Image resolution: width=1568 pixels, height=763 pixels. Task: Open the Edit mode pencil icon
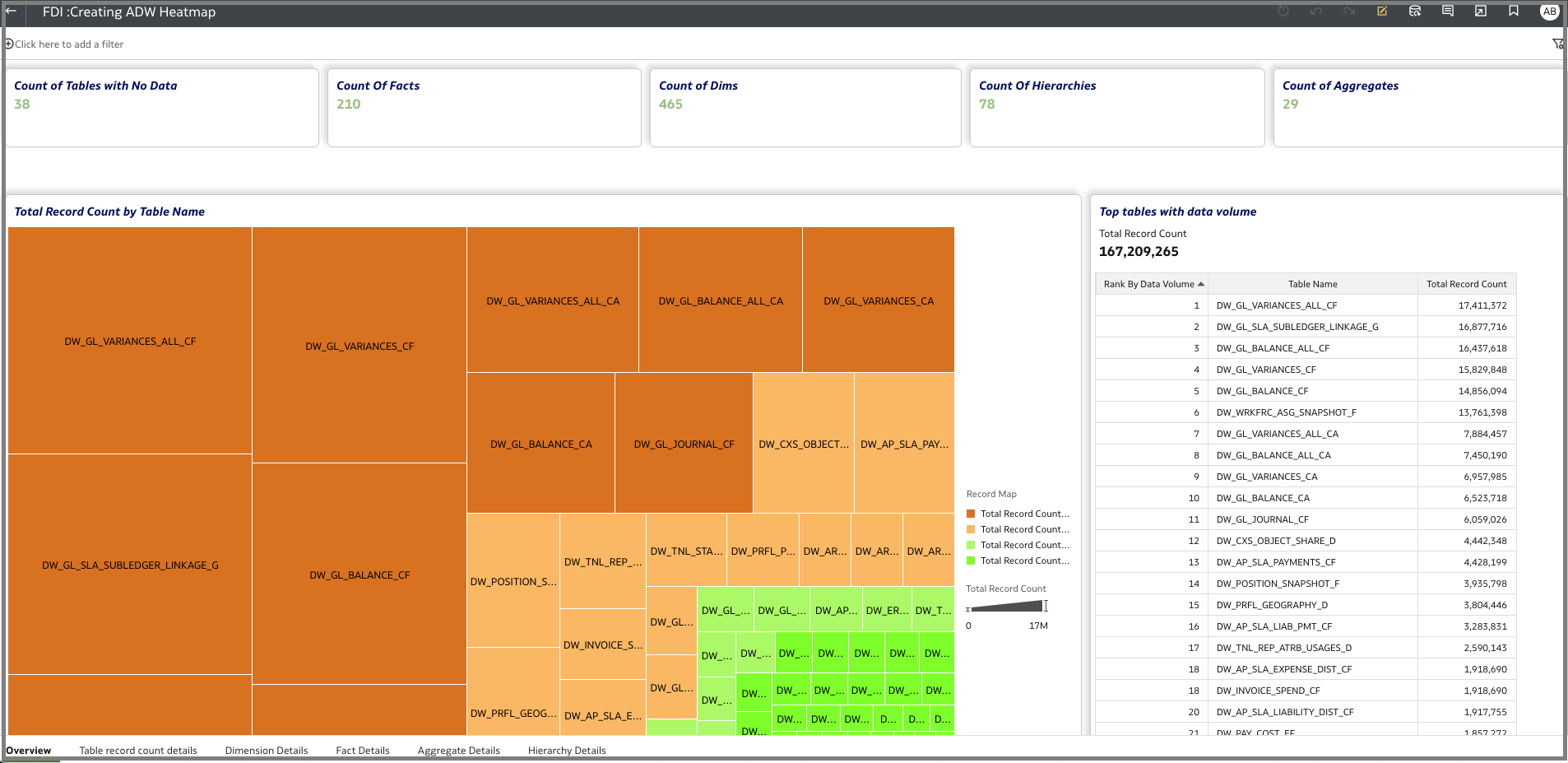(x=1382, y=12)
